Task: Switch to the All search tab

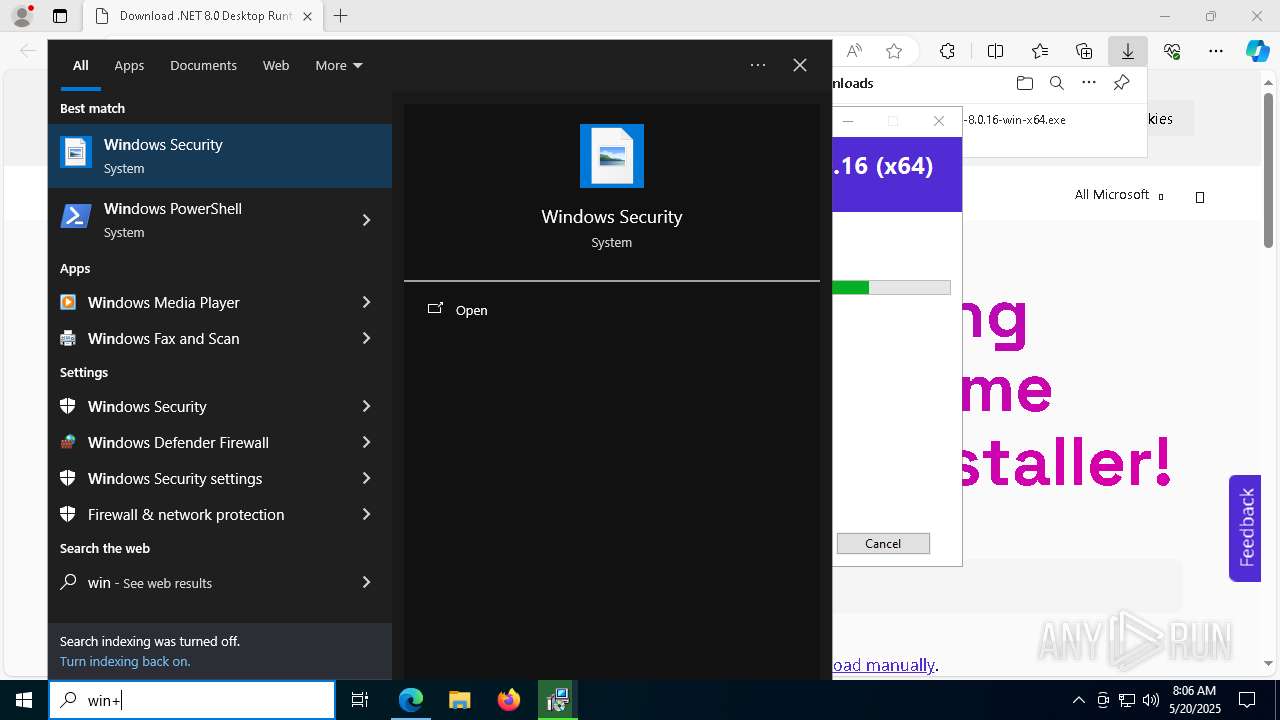Action: coord(80,65)
